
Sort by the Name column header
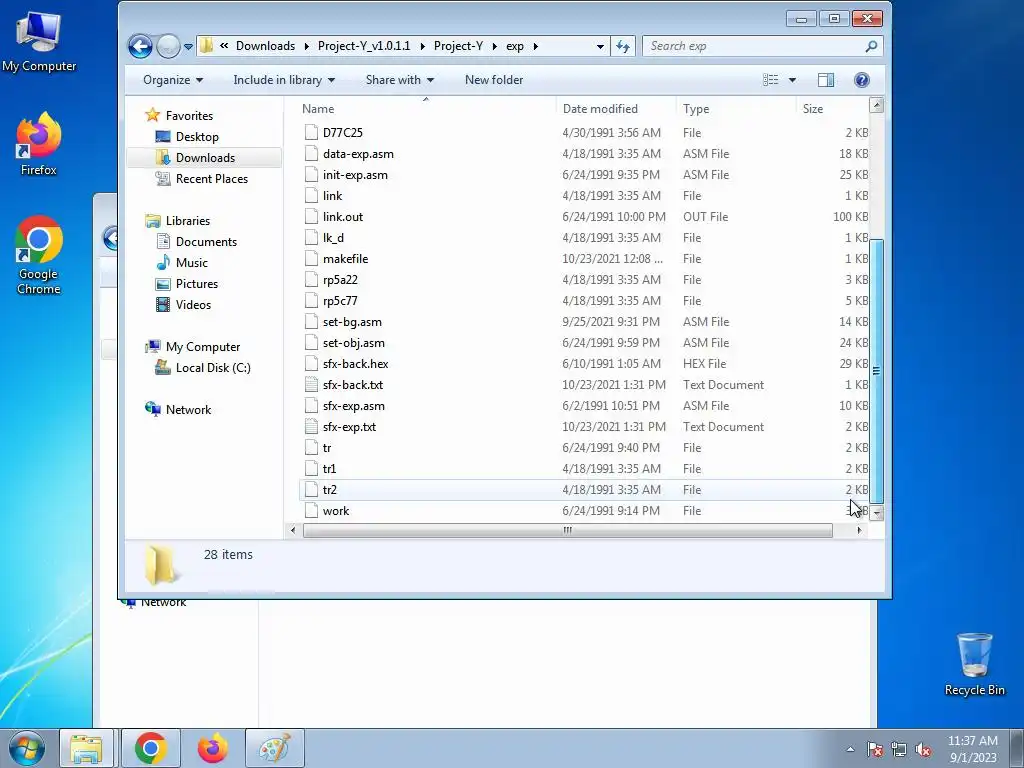(318, 109)
